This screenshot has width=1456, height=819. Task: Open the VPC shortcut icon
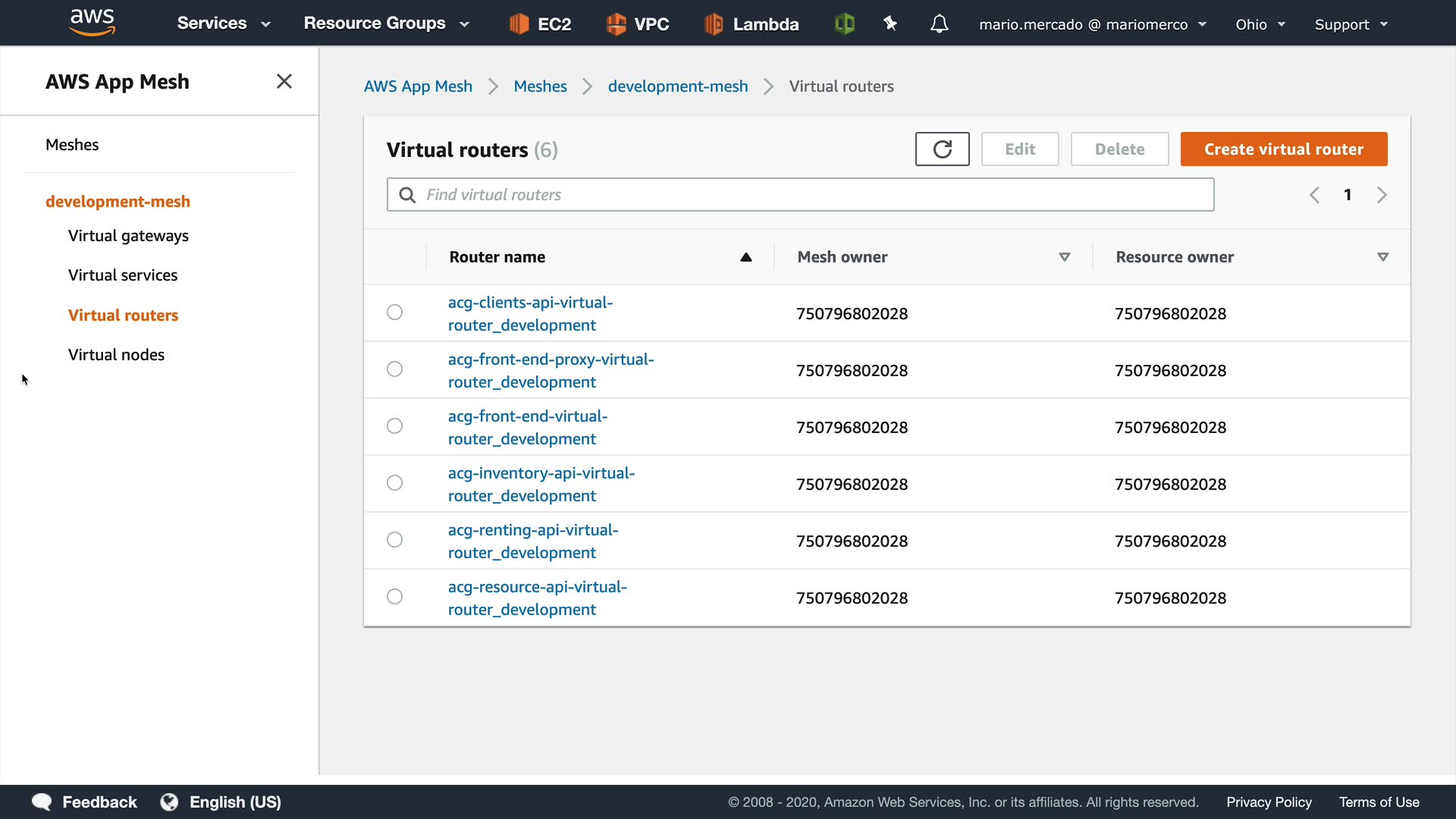[x=616, y=24]
